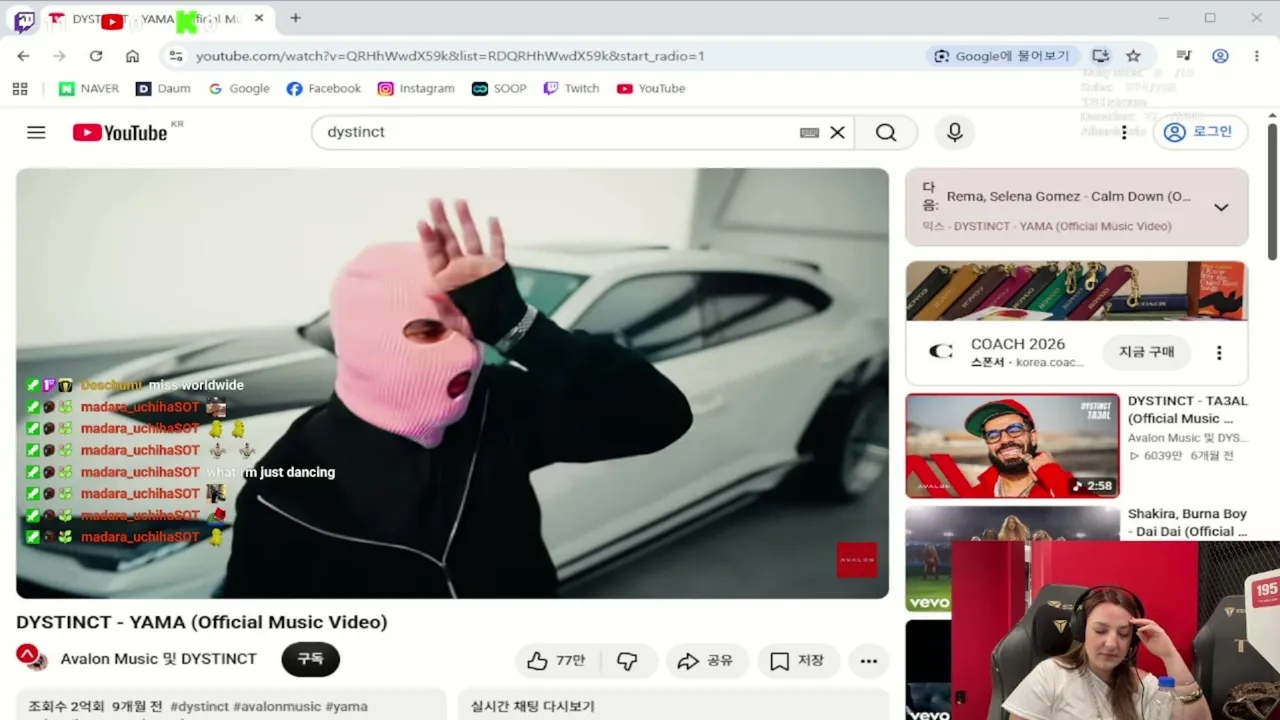This screenshot has width=1280, height=720.
Task: Click the 로그인 sign-in button
Action: tap(1200, 132)
